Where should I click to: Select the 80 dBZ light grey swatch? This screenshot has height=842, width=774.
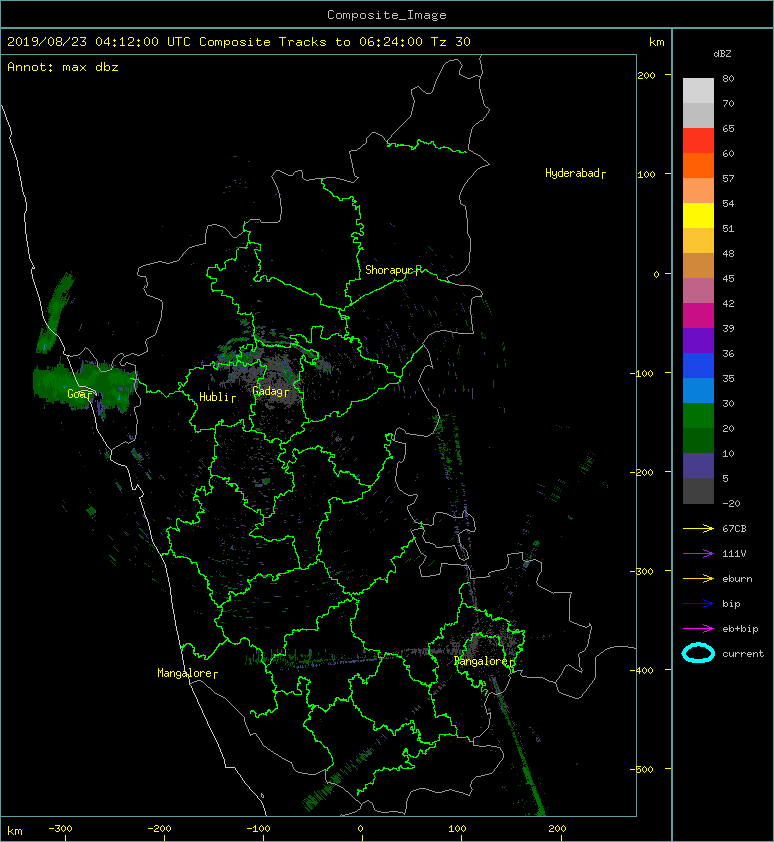[698, 91]
